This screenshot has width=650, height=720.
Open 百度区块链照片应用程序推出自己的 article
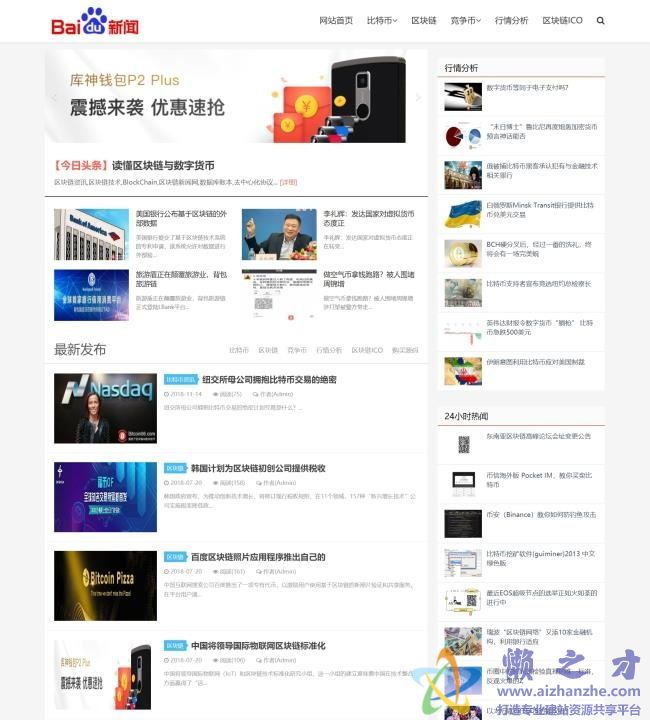[258, 557]
